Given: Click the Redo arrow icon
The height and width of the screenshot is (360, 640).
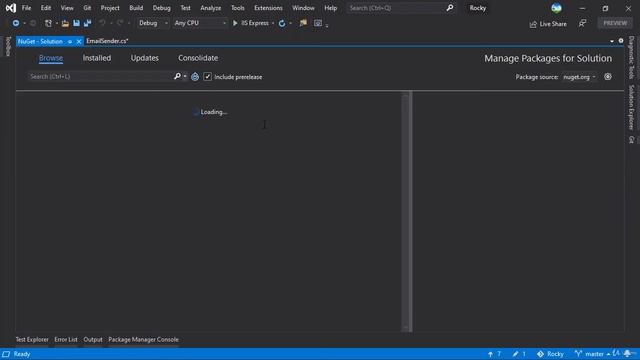Looking at the screenshot, I should tap(120, 23).
